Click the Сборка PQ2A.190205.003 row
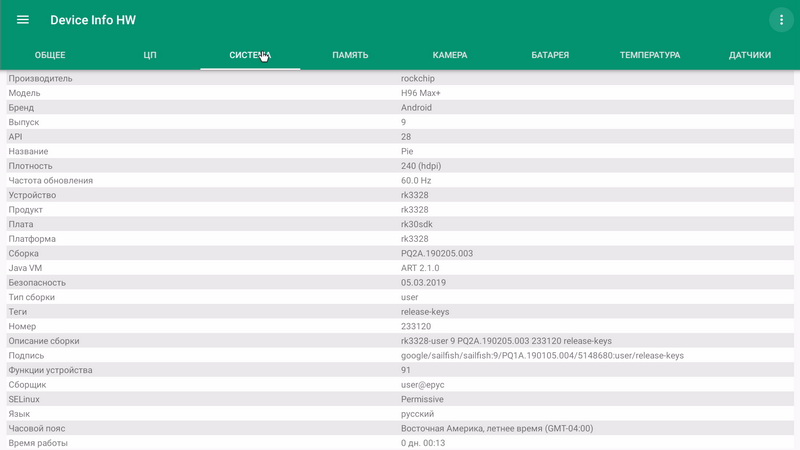 [x=400, y=254]
